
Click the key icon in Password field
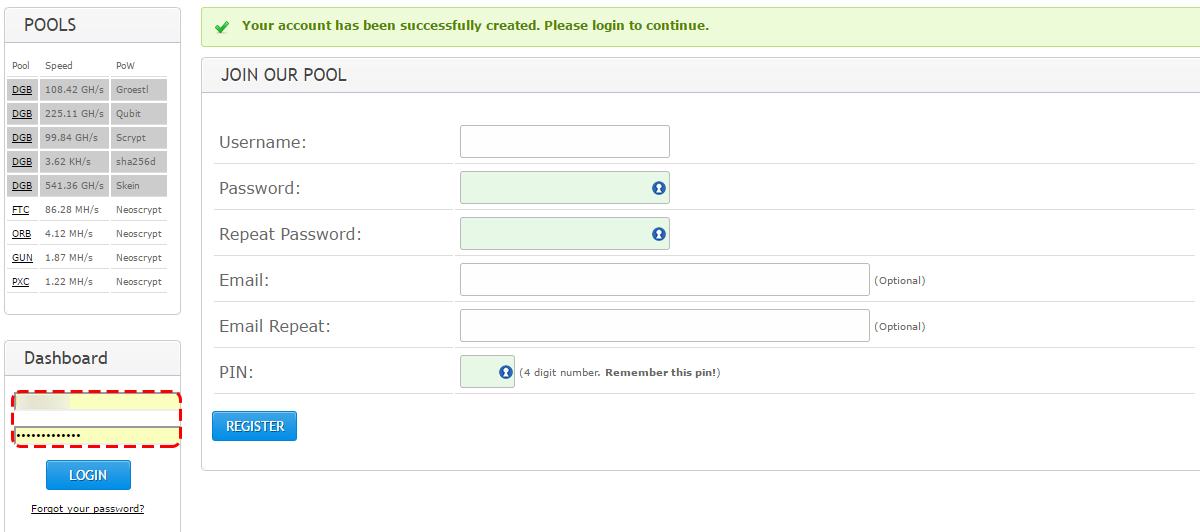coord(659,188)
